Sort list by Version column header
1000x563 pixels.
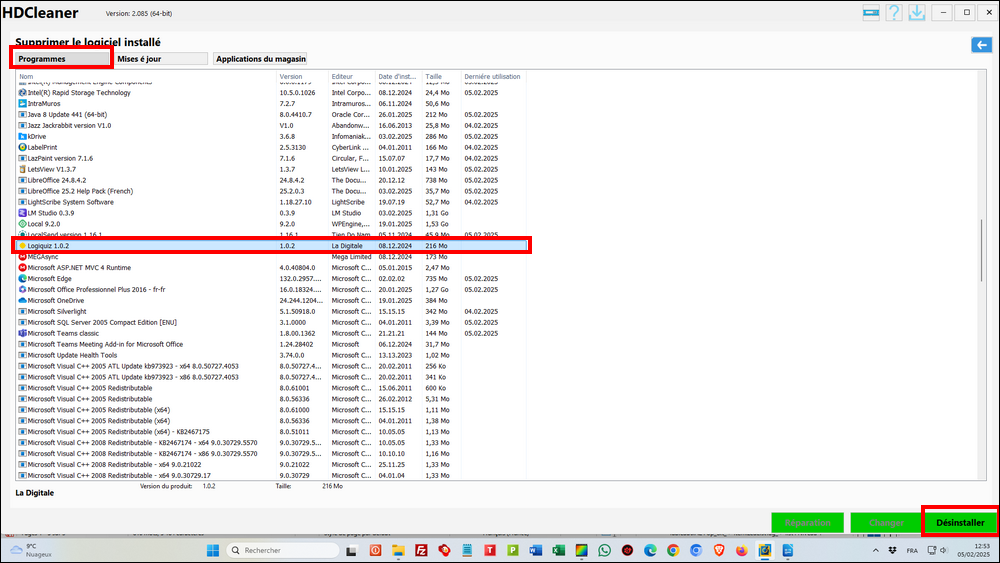coord(303,77)
